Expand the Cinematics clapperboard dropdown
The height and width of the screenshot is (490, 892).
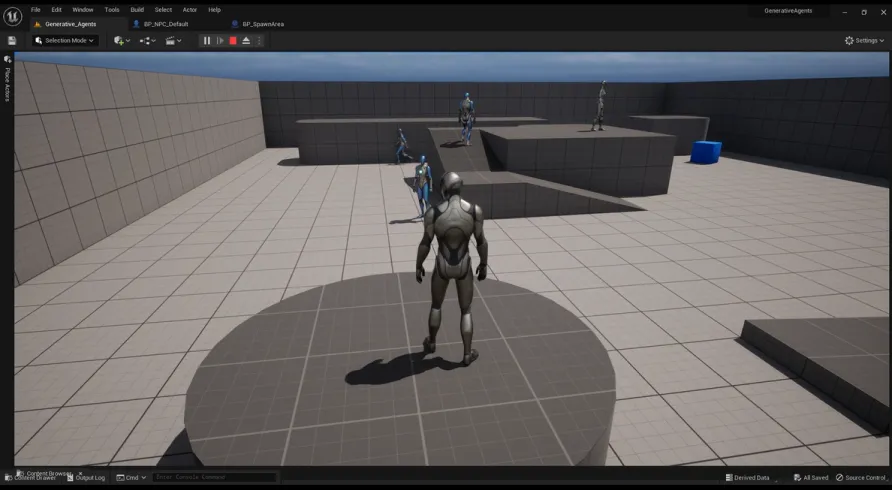pos(173,41)
